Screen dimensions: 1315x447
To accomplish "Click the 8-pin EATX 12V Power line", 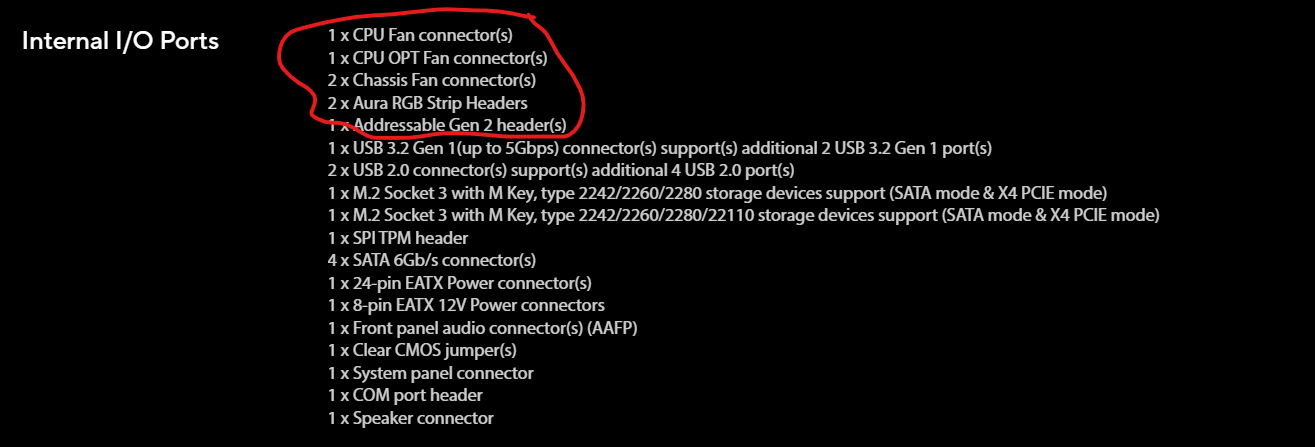I will [465, 305].
